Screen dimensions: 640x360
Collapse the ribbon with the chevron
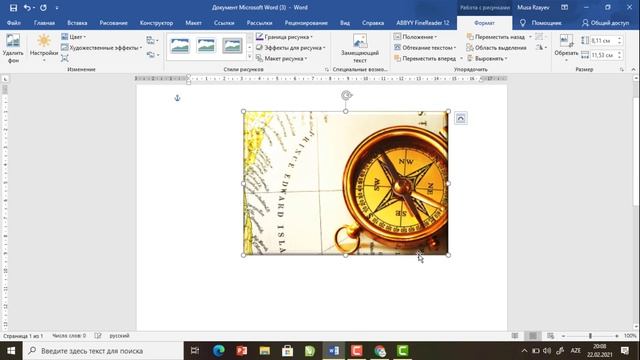point(633,70)
